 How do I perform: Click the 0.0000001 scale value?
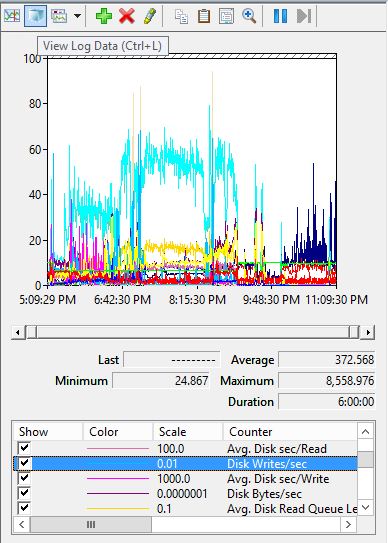pos(182,493)
